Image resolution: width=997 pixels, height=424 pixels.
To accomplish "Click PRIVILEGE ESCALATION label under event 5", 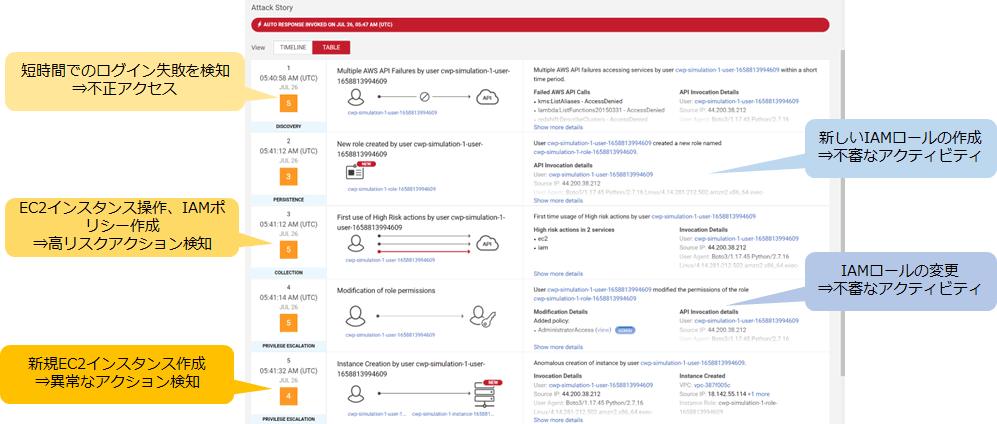I will coord(289,419).
